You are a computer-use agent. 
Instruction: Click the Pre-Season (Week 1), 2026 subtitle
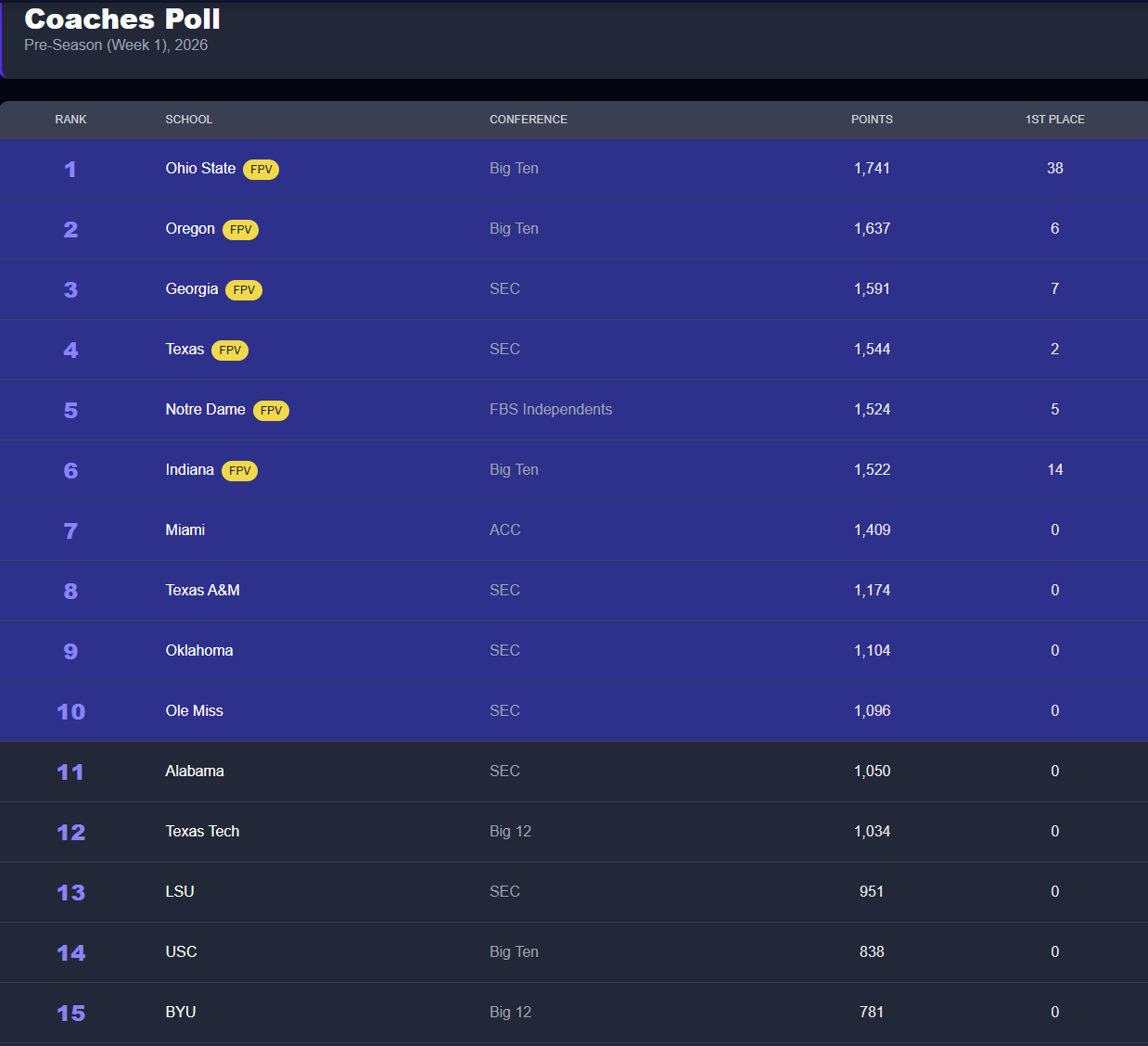click(x=116, y=45)
